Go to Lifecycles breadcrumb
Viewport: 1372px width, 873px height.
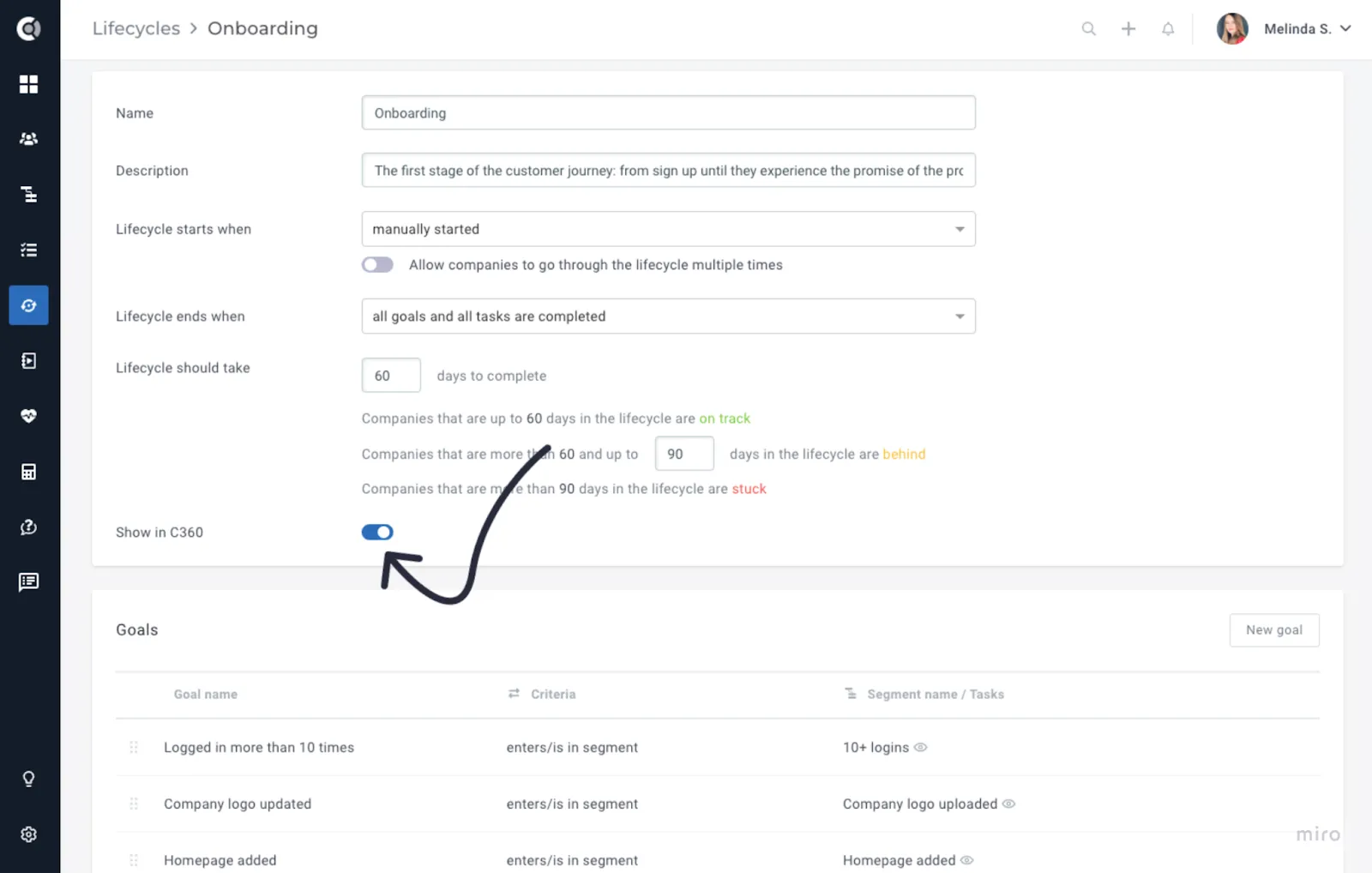[x=136, y=28]
